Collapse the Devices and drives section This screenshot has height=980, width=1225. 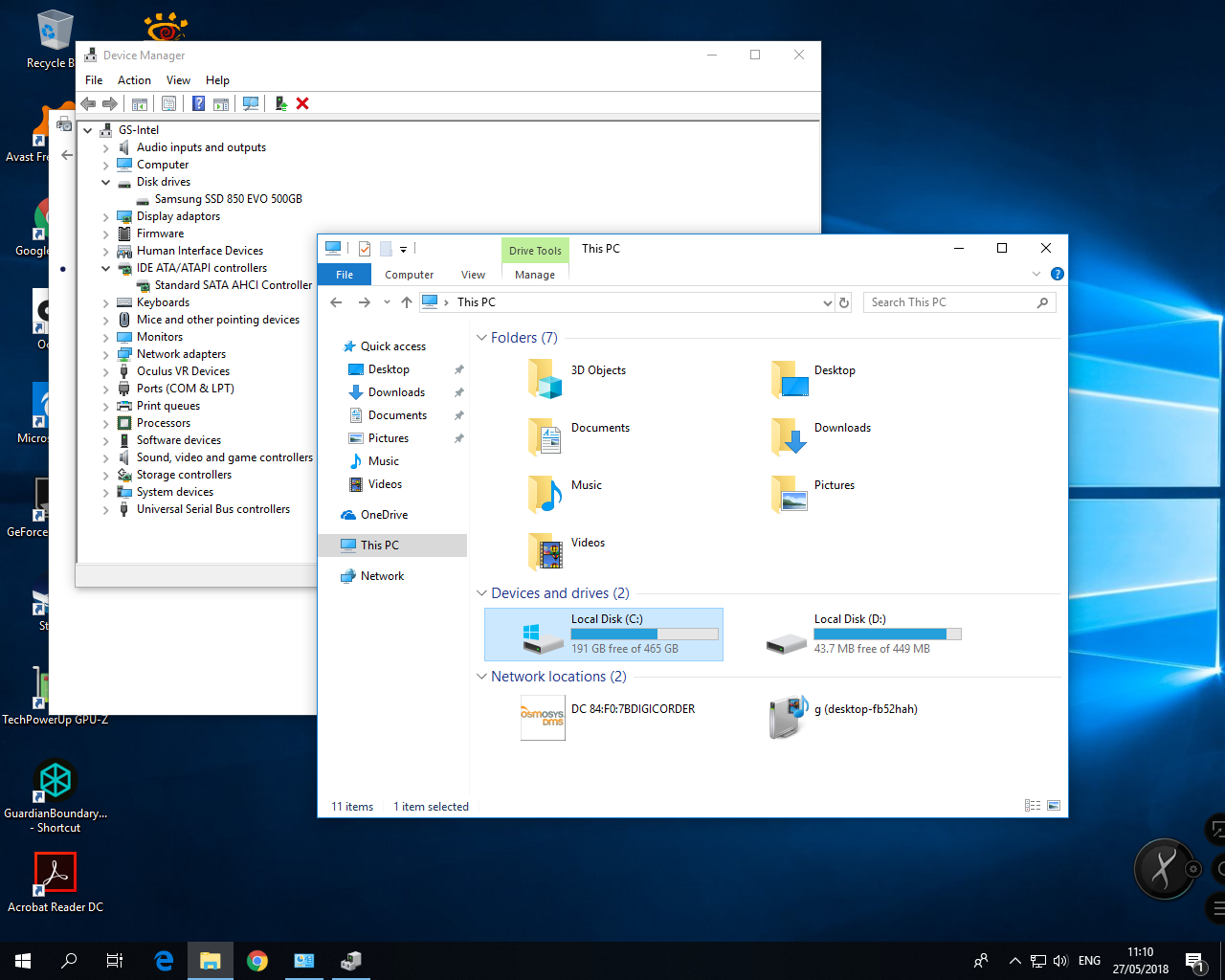coord(481,593)
